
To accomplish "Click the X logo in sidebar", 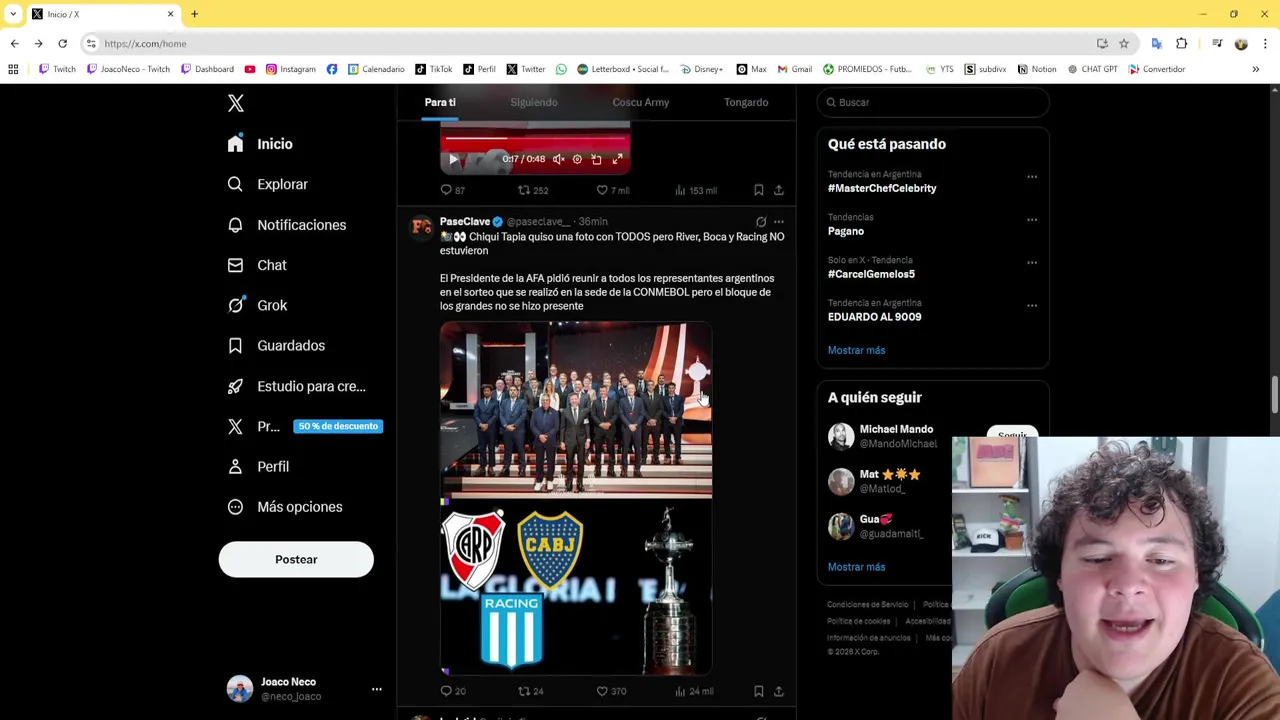I will click(x=236, y=103).
